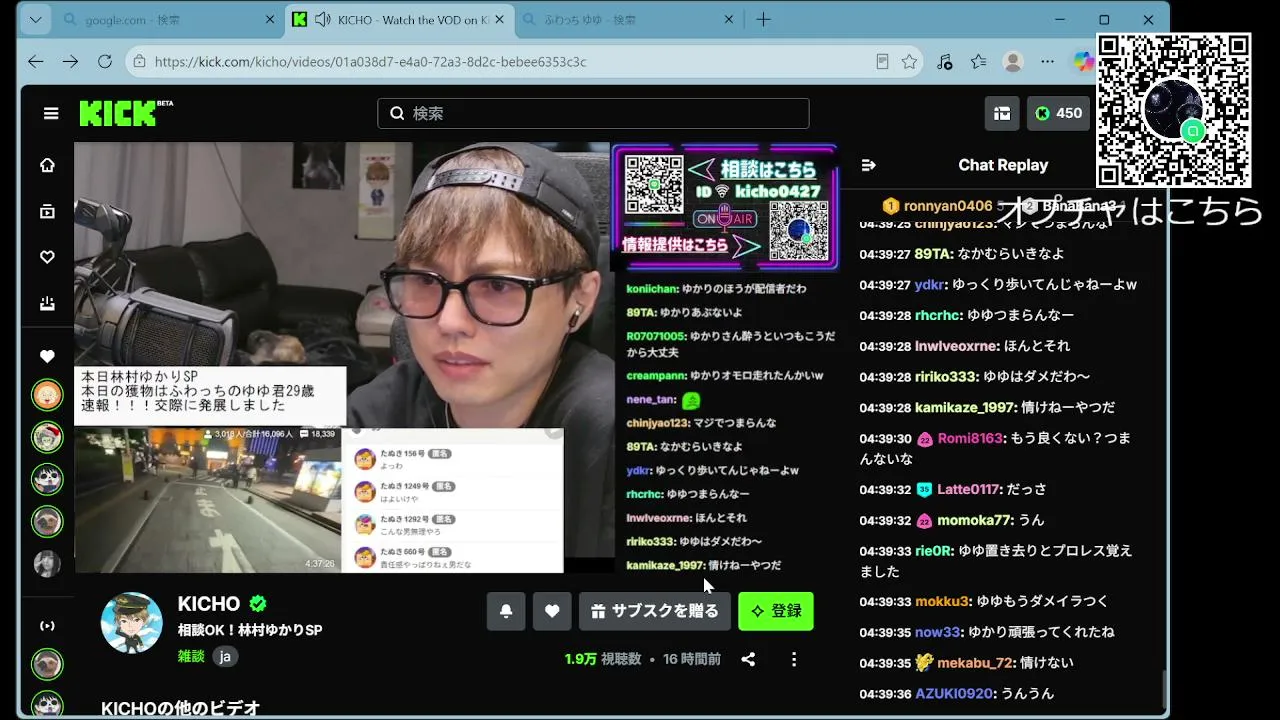Select the ja language tag
1280x720 pixels.
(x=225, y=657)
